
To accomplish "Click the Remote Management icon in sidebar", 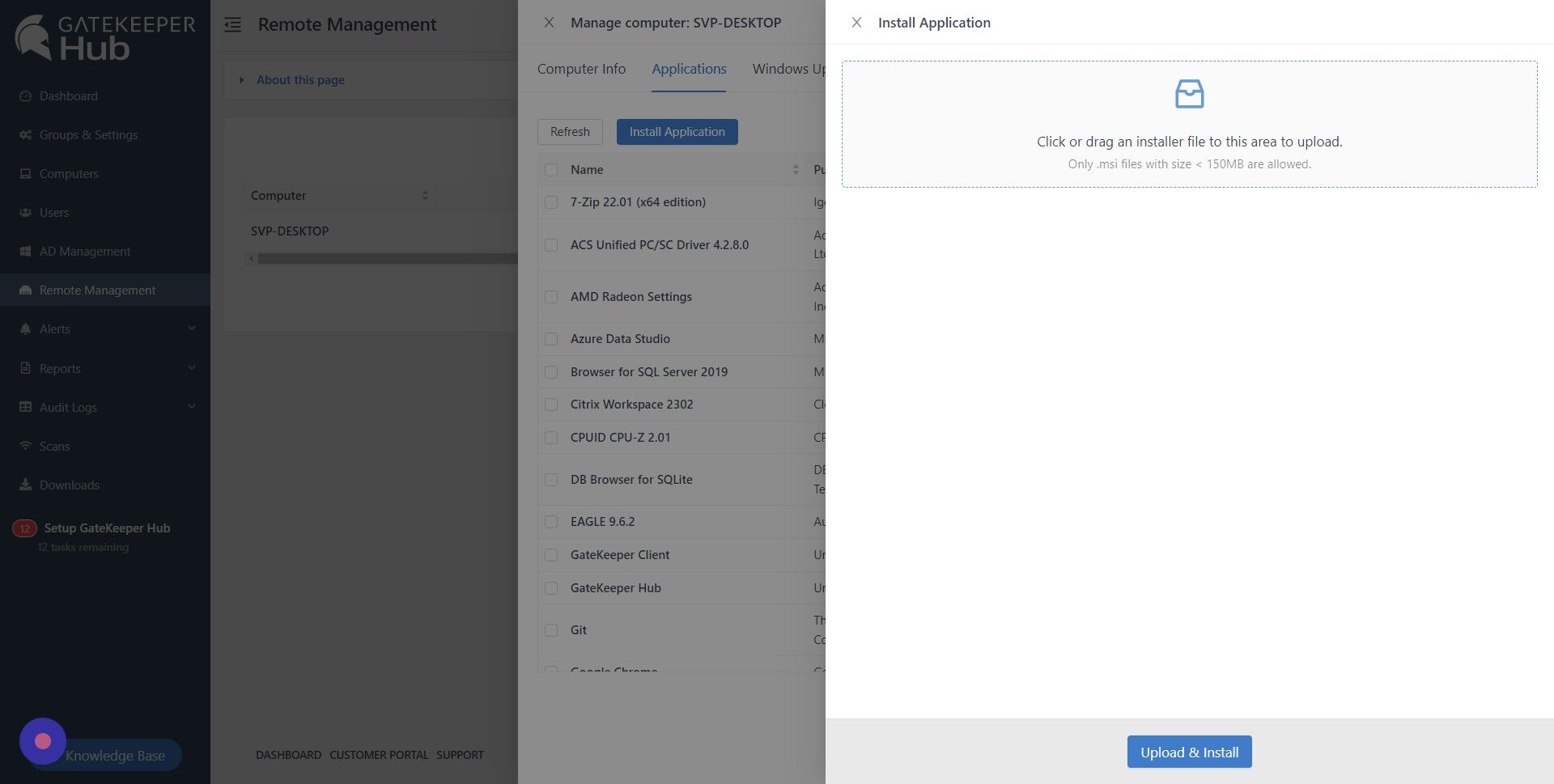I will (25, 290).
